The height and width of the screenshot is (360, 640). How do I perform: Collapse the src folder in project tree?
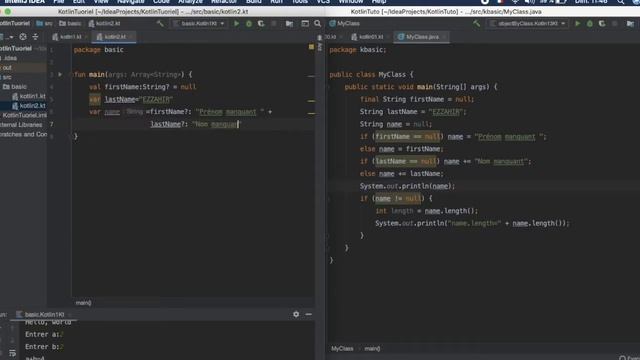point(7,77)
